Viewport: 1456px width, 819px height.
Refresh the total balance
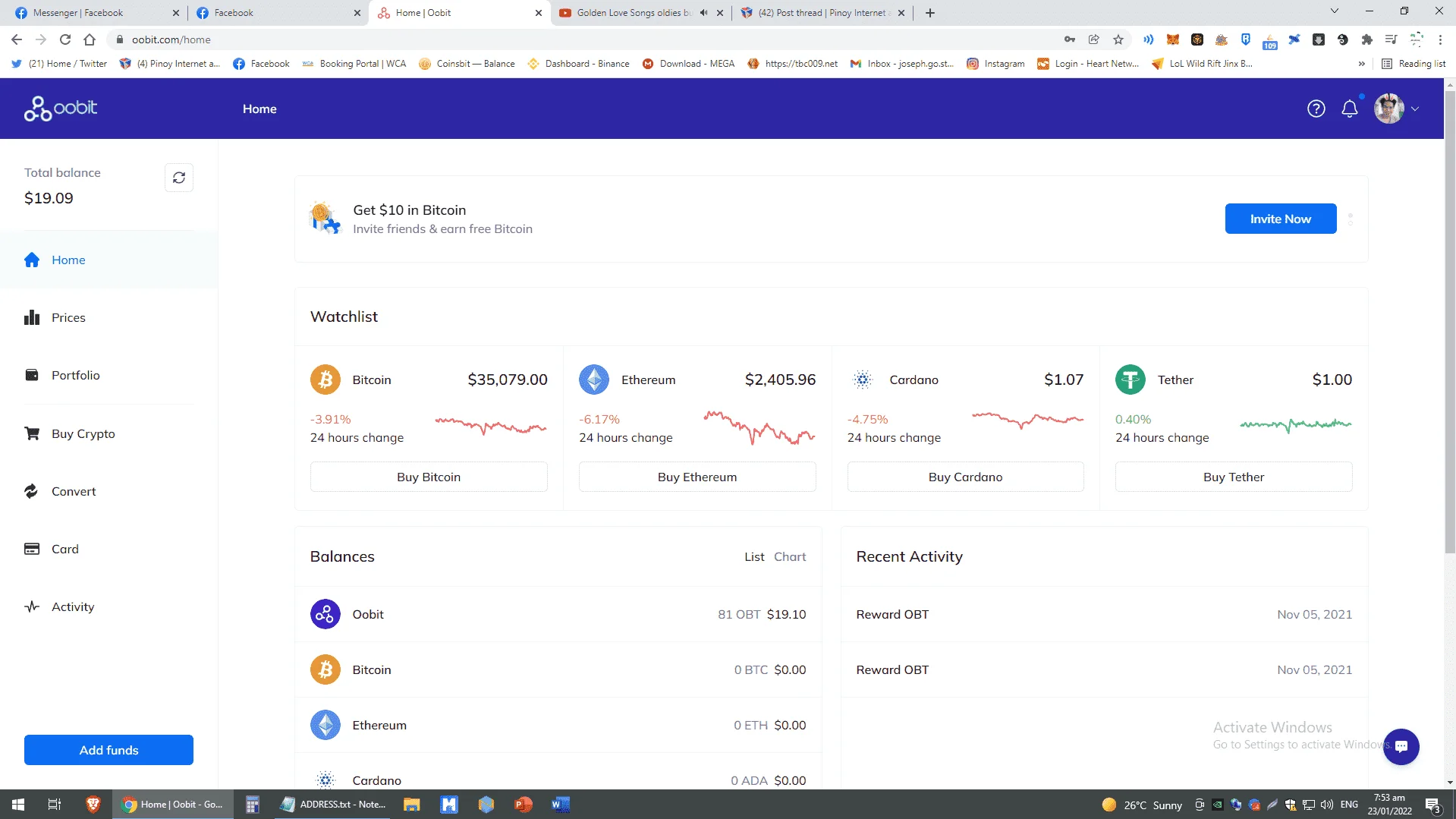coord(179,178)
